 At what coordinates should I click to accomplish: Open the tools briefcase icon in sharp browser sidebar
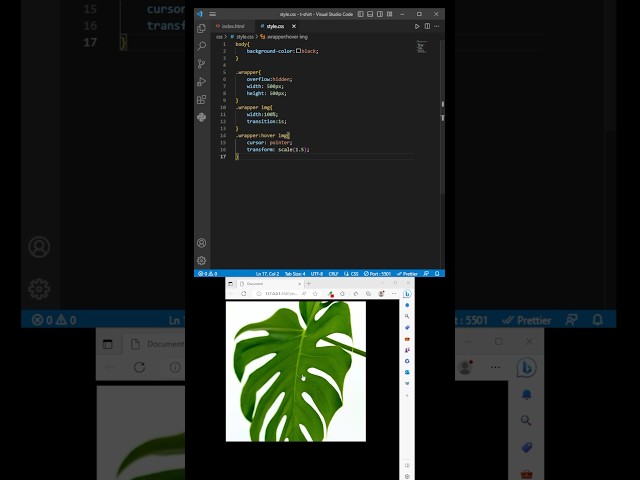pyautogui.click(x=407, y=339)
